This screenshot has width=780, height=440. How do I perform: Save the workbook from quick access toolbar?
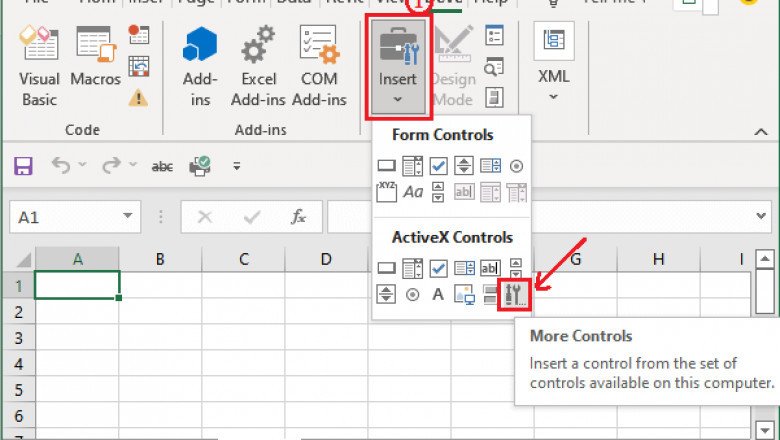23,166
